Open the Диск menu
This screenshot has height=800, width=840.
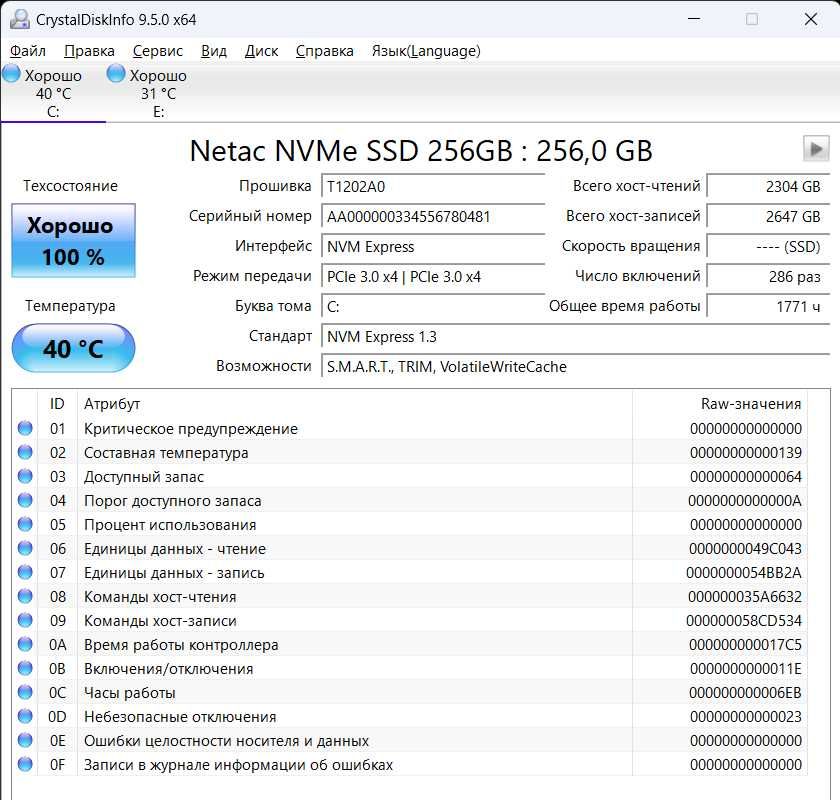point(261,51)
